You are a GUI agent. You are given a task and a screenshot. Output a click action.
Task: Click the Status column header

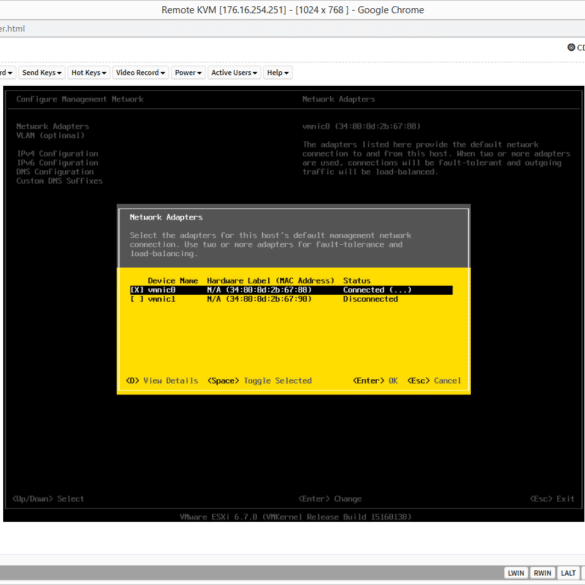[x=357, y=281]
